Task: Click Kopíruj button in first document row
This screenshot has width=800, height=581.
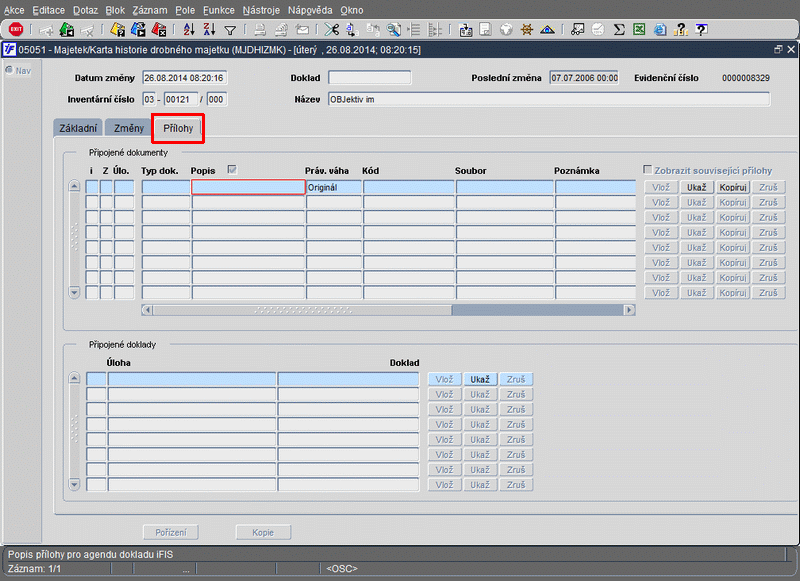Action: [732, 188]
